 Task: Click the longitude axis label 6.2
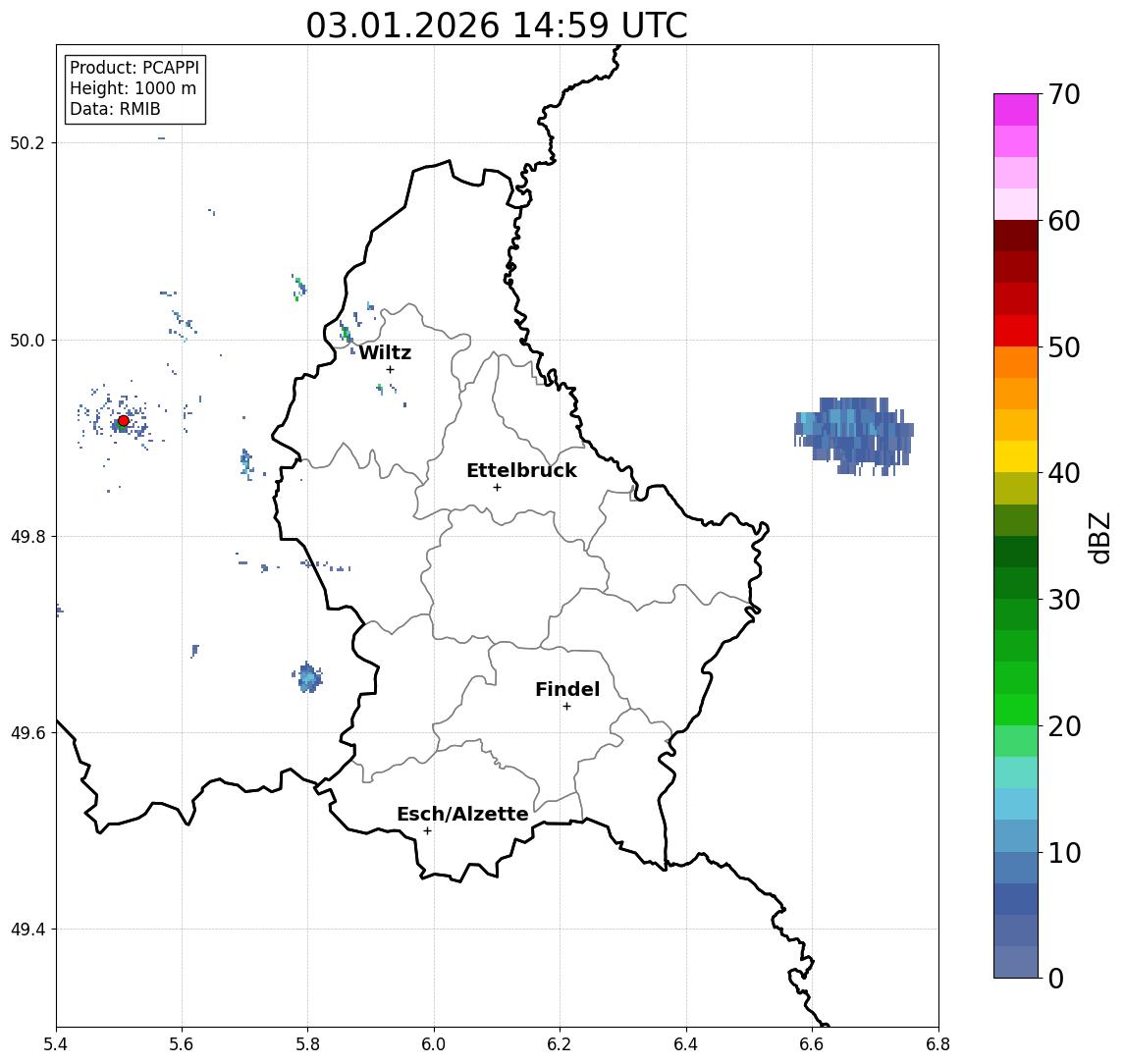tap(560, 1044)
